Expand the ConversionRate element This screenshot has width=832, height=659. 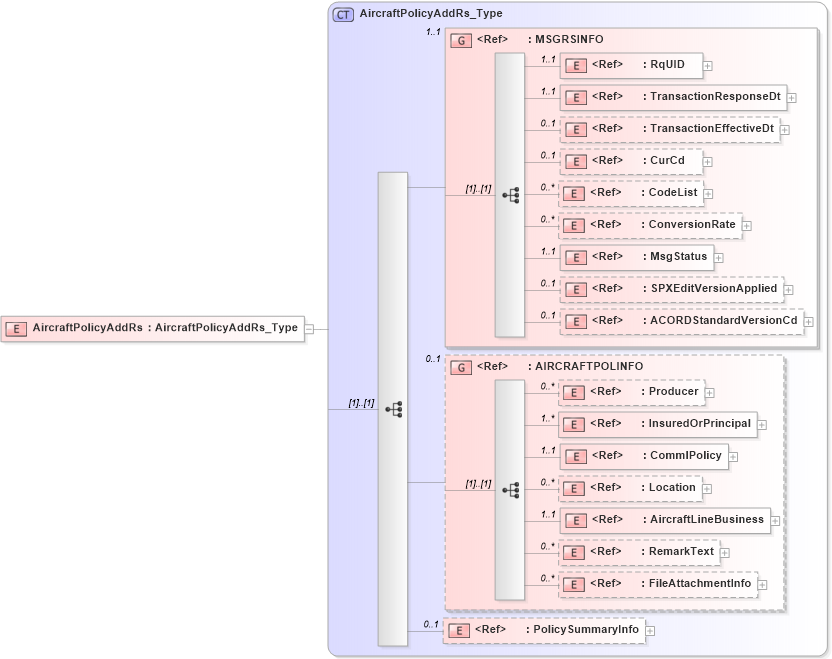click(x=747, y=225)
